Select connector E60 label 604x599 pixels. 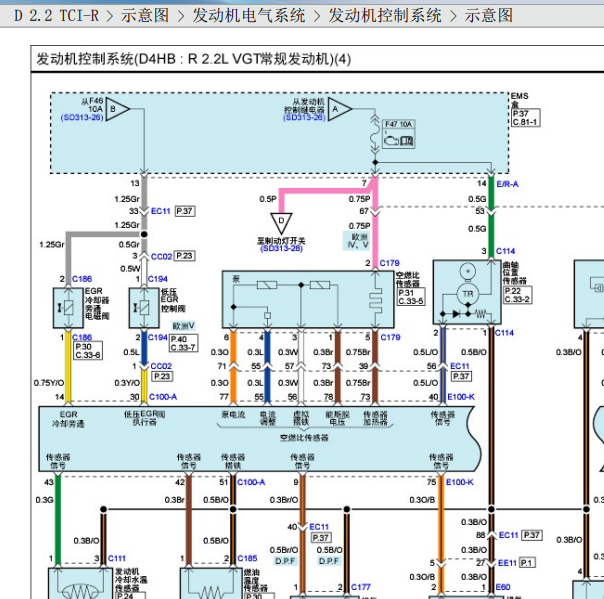click(x=503, y=587)
